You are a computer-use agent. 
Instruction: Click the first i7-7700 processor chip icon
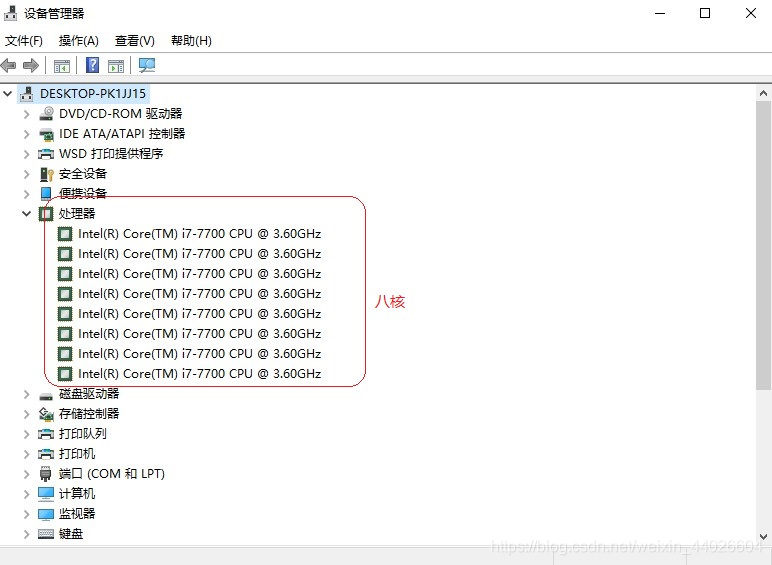[x=65, y=234]
